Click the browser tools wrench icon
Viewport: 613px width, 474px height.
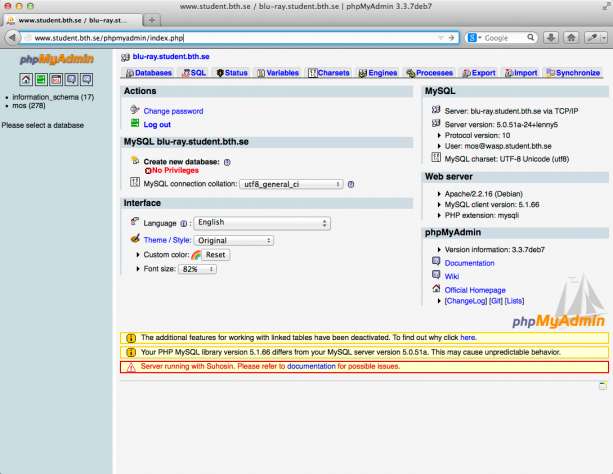tap(593, 38)
